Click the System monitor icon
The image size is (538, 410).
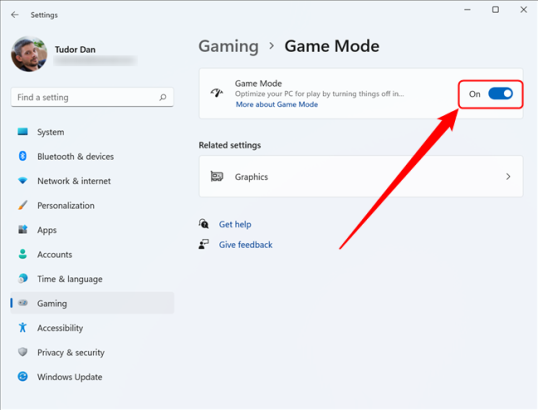(x=23, y=132)
